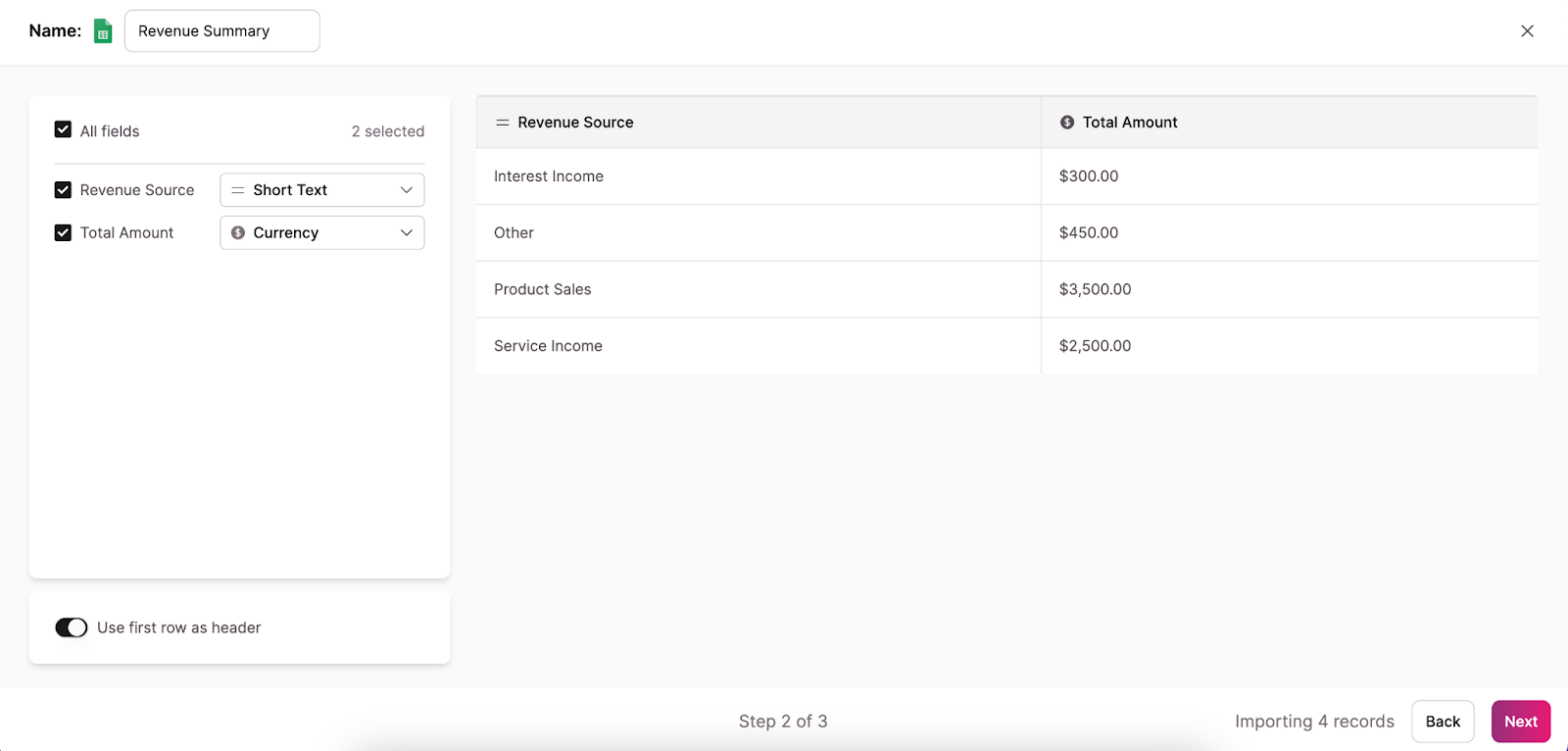Image resolution: width=1568 pixels, height=751 pixels.
Task: Go Back to previous step
Action: [1443, 722]
